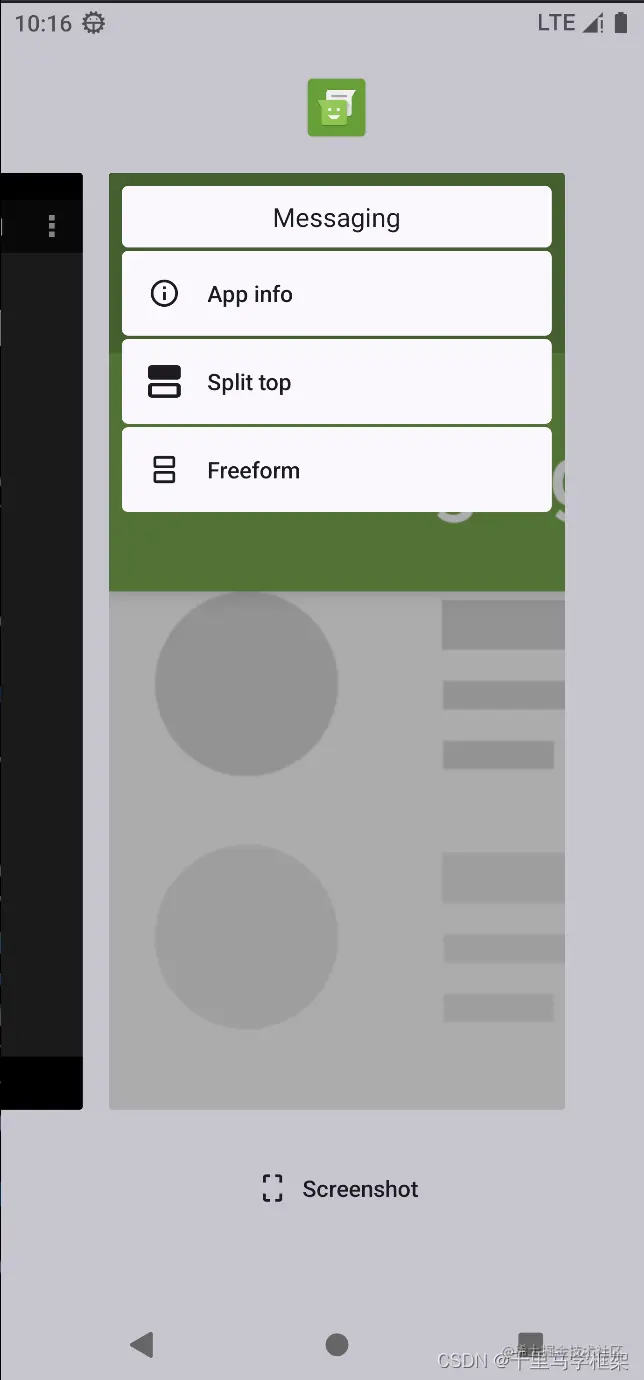Tap the green Messaging app icon
The image size is (644, 1380).
336,107
